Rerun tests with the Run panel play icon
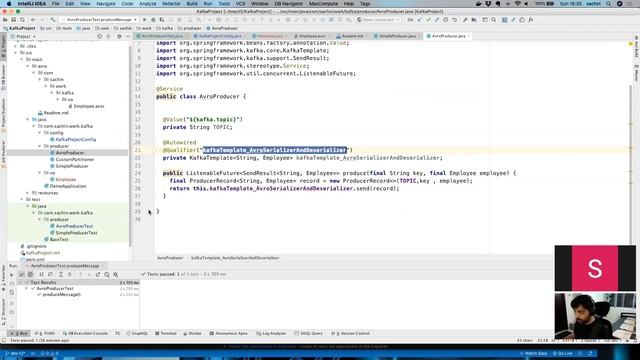The image size is (640, 360). (11, 275)
